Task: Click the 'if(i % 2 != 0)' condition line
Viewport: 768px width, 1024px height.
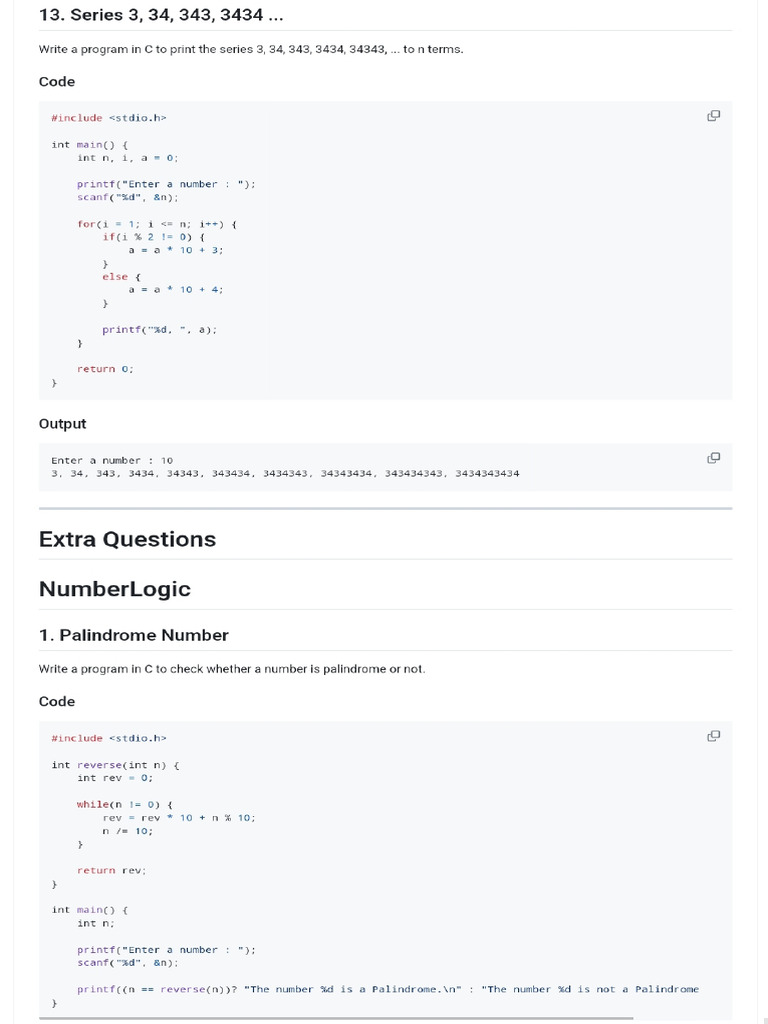Action: click(x=153, y=237)
